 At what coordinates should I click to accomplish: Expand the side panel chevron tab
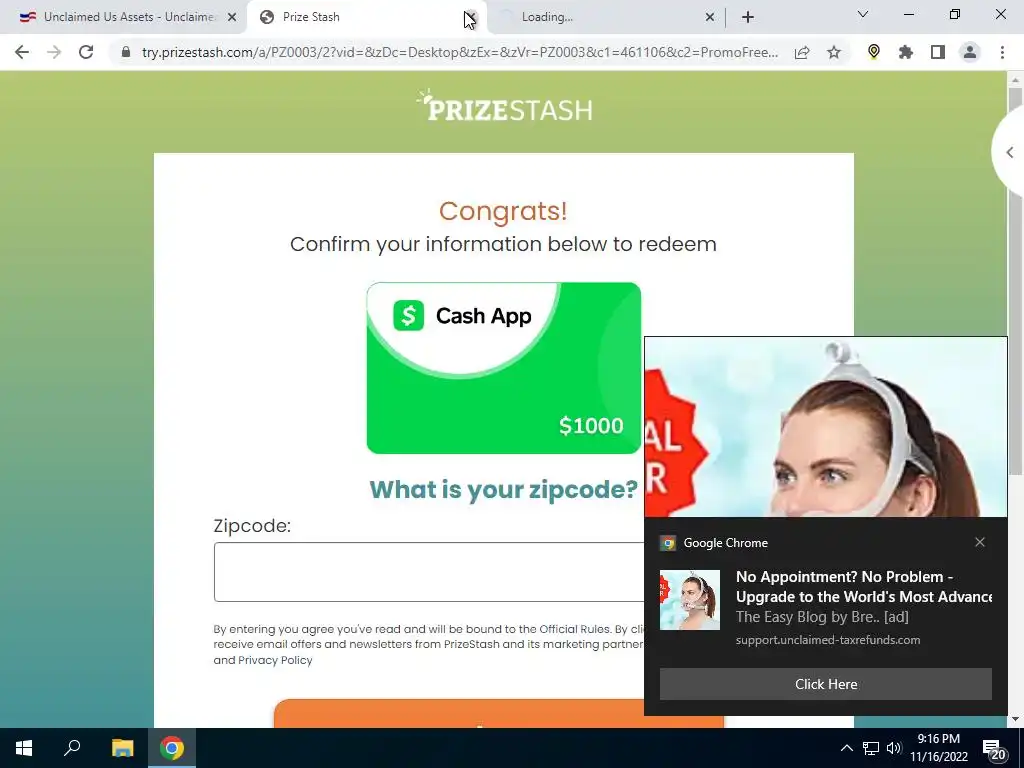pos(1009,152)
